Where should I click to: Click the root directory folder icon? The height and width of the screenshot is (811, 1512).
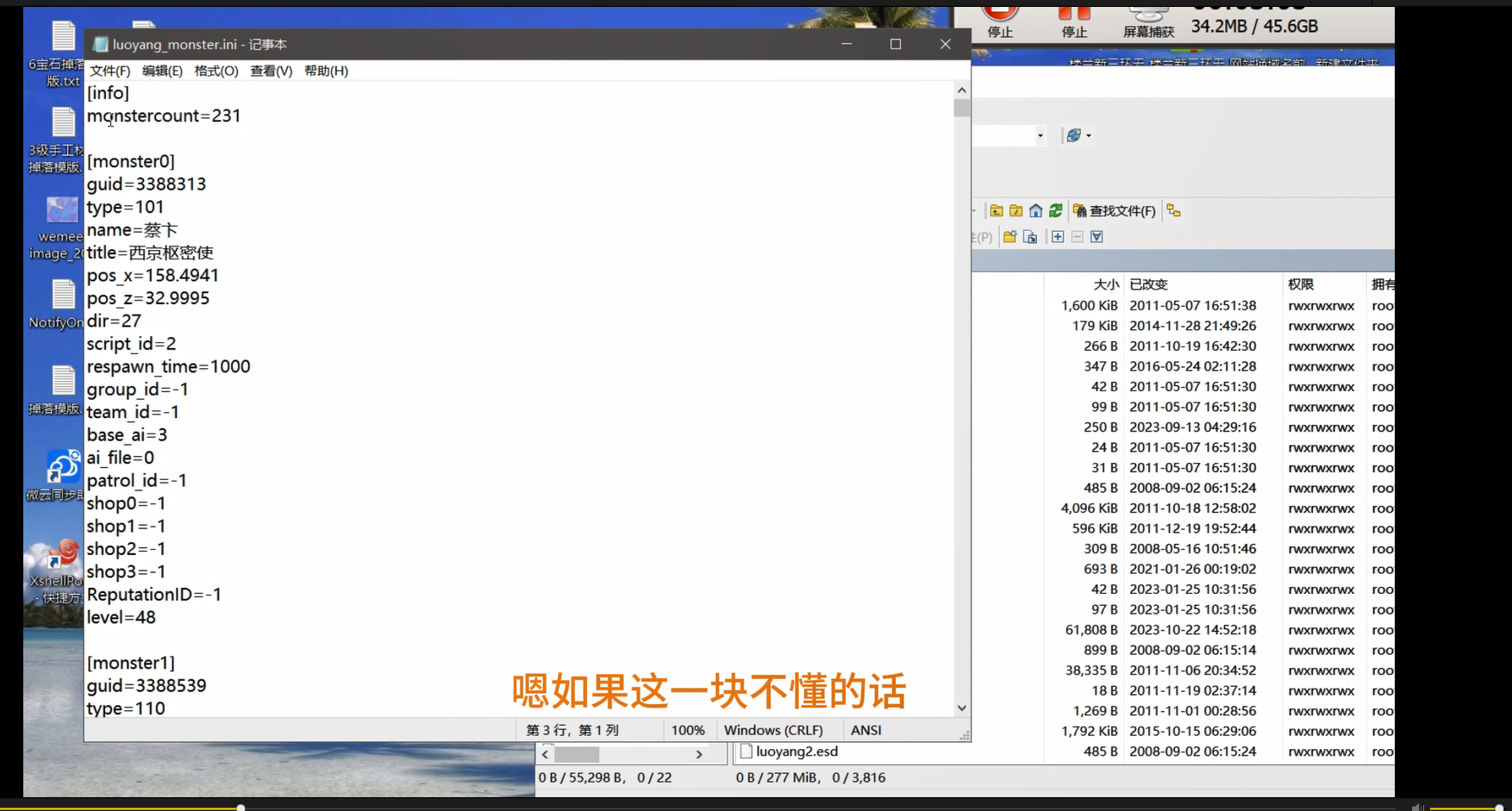tap(1016, 211)
